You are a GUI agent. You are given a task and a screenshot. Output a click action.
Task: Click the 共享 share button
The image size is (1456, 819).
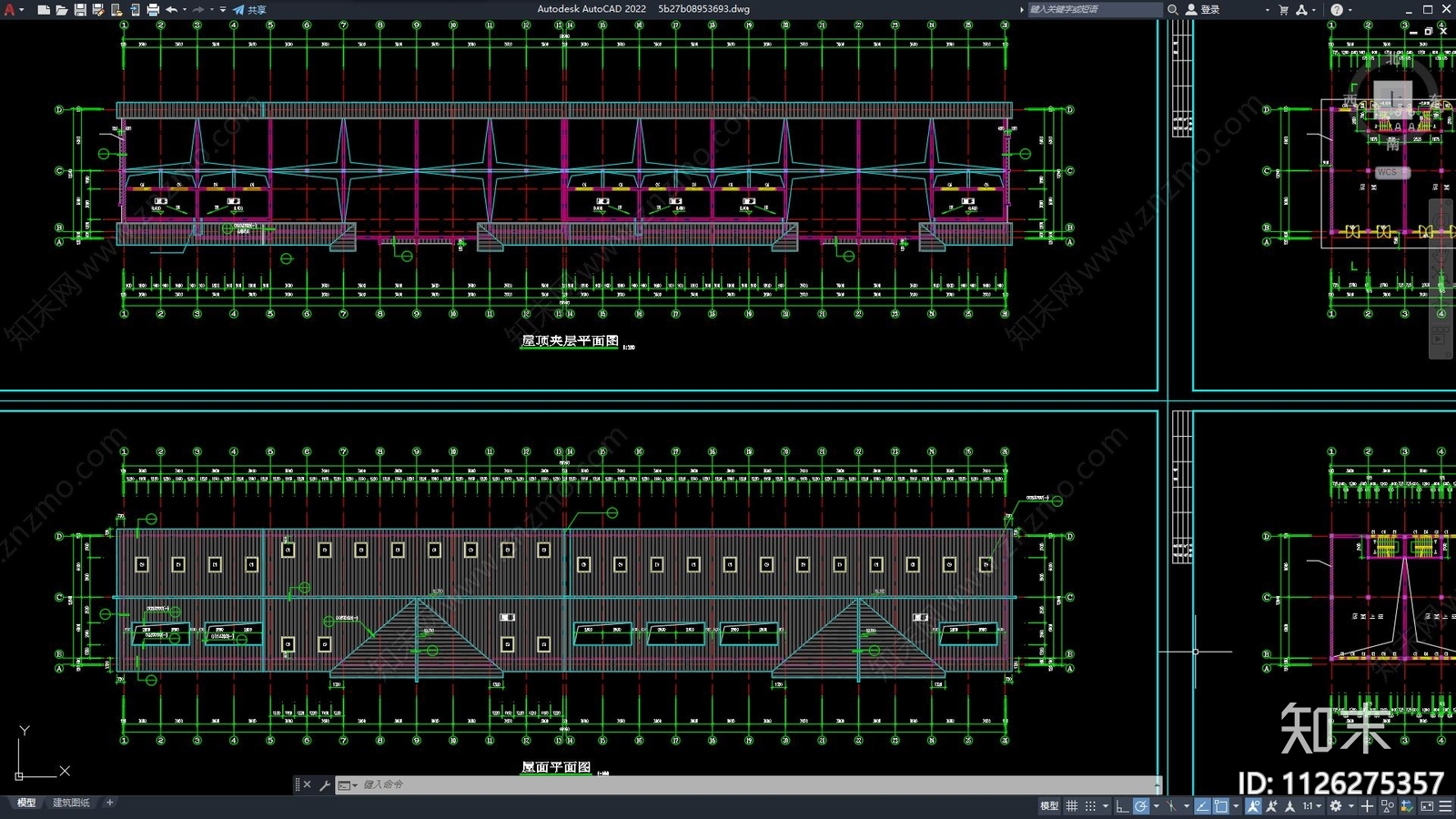[249, 9]
